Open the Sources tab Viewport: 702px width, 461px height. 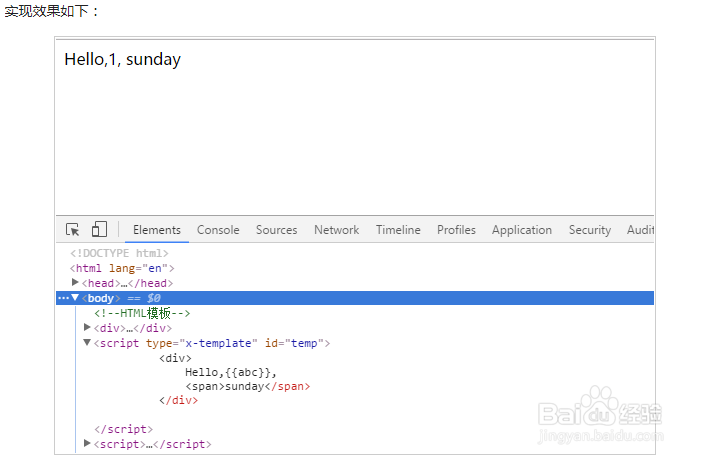pos(276,230)
